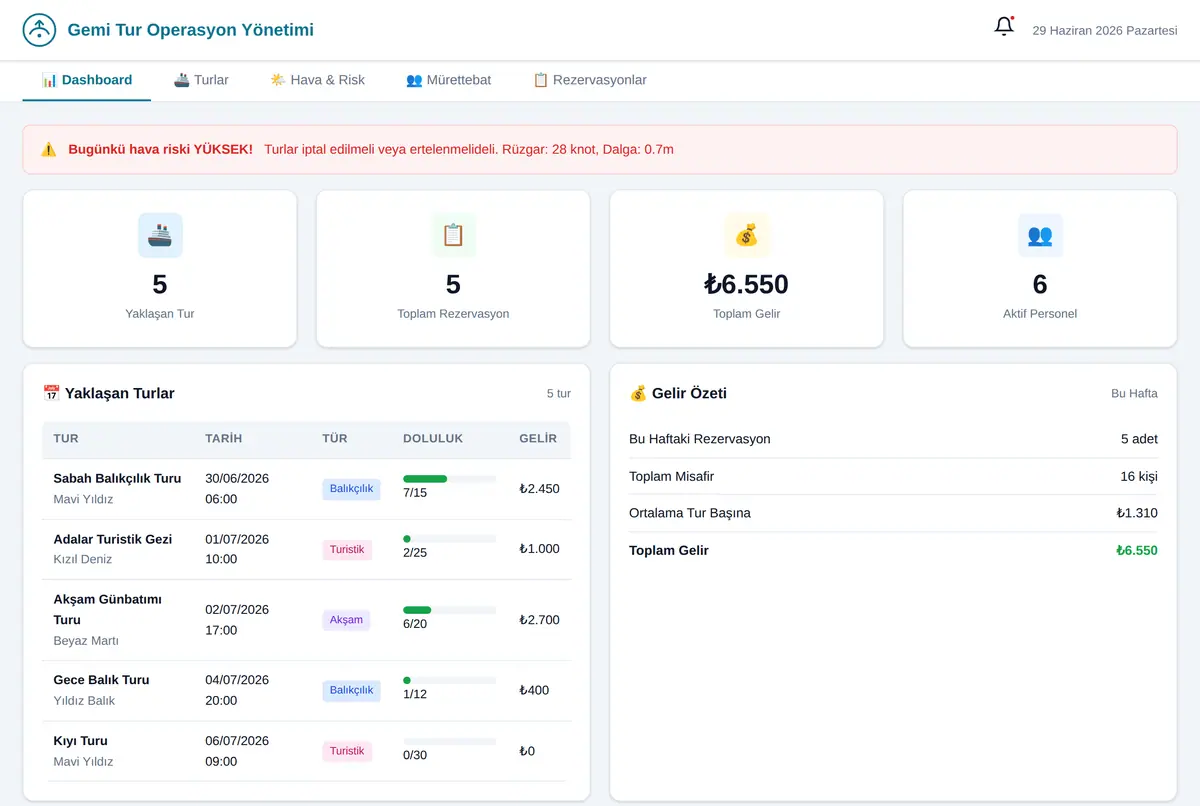Click the Turistik tag for Kıyı Turu
Image resolution: width=1200 pixels, height=806 pixels.
(347, 751)
